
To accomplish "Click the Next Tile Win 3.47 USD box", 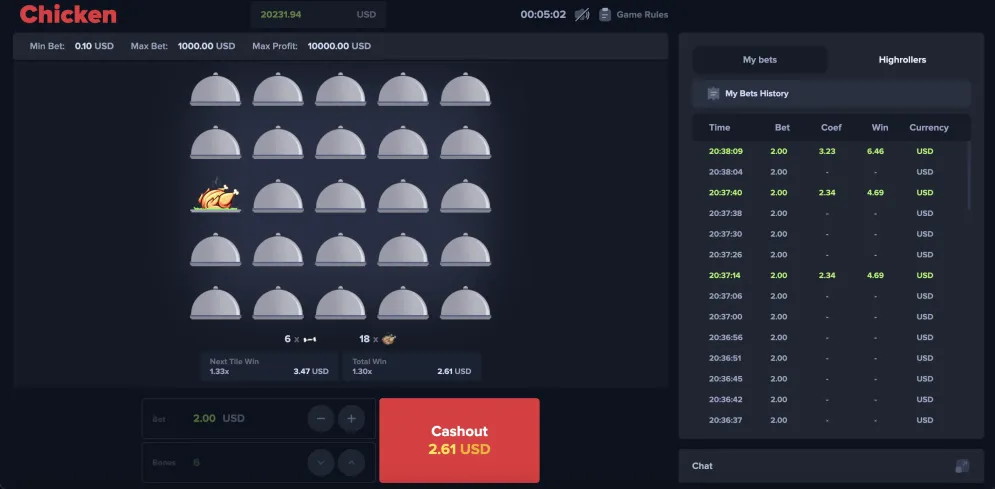I will click(x=269, y=367).
